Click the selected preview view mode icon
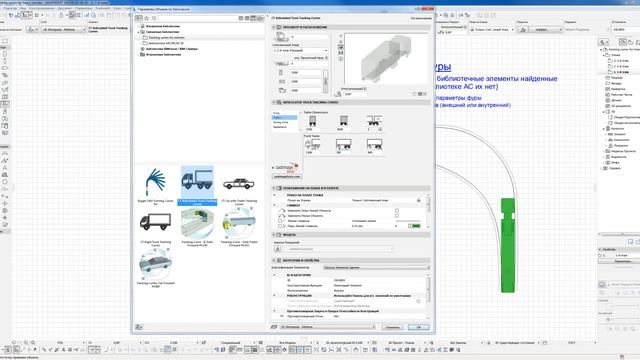This screenshot has width=640, height=360. [x=341, y=47]
